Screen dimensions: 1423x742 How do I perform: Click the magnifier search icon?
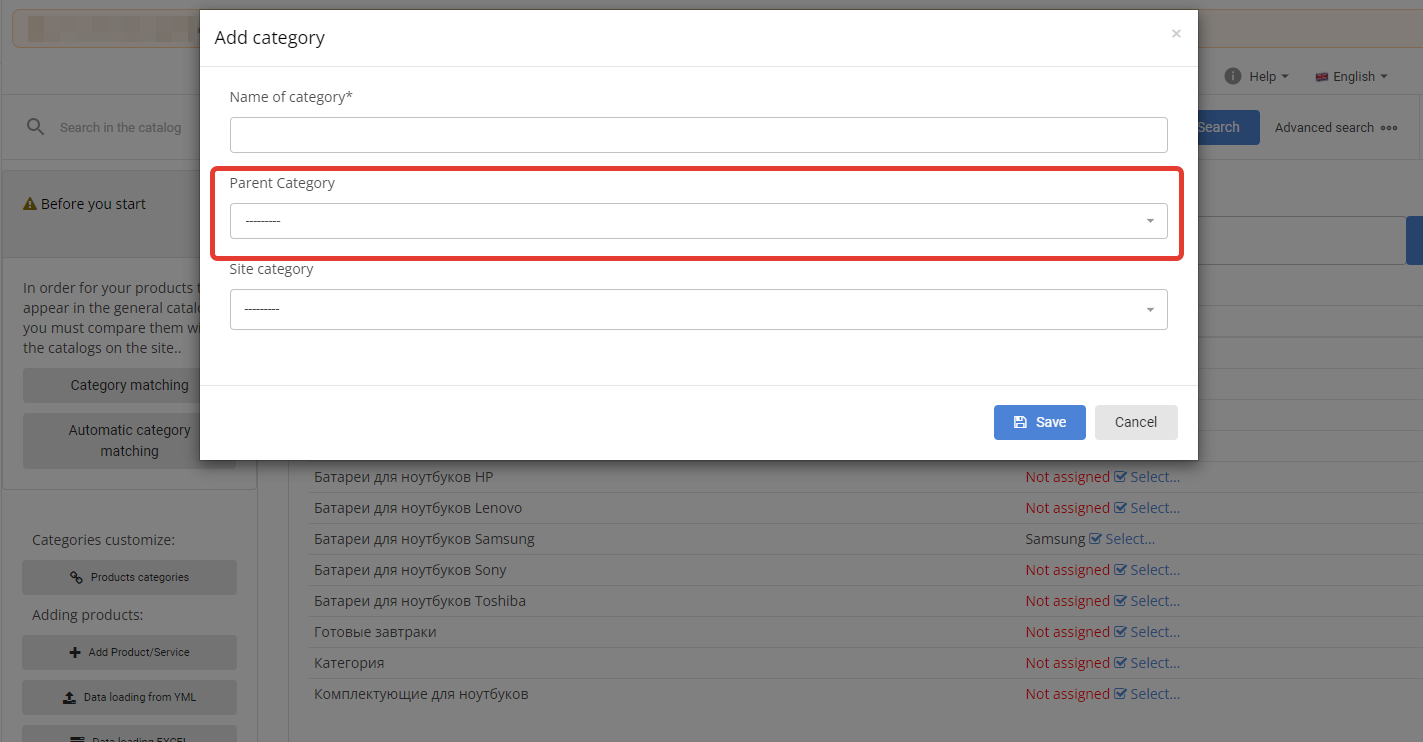pyautogui.click(x=36, y=127)
